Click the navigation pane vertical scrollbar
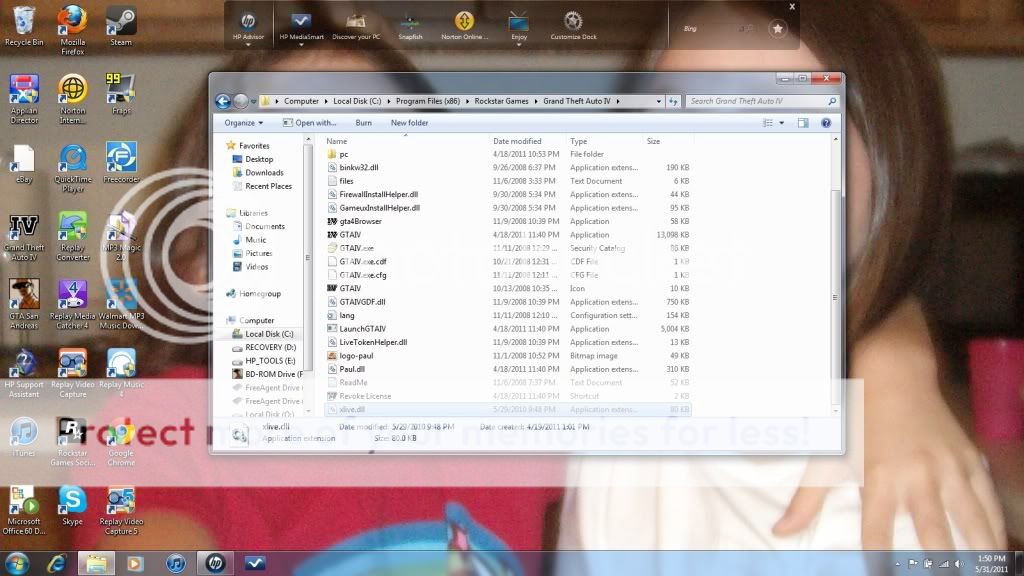The height and width of the screenshot is (576, 1024). pyautogui.click(x=308, y=258)
